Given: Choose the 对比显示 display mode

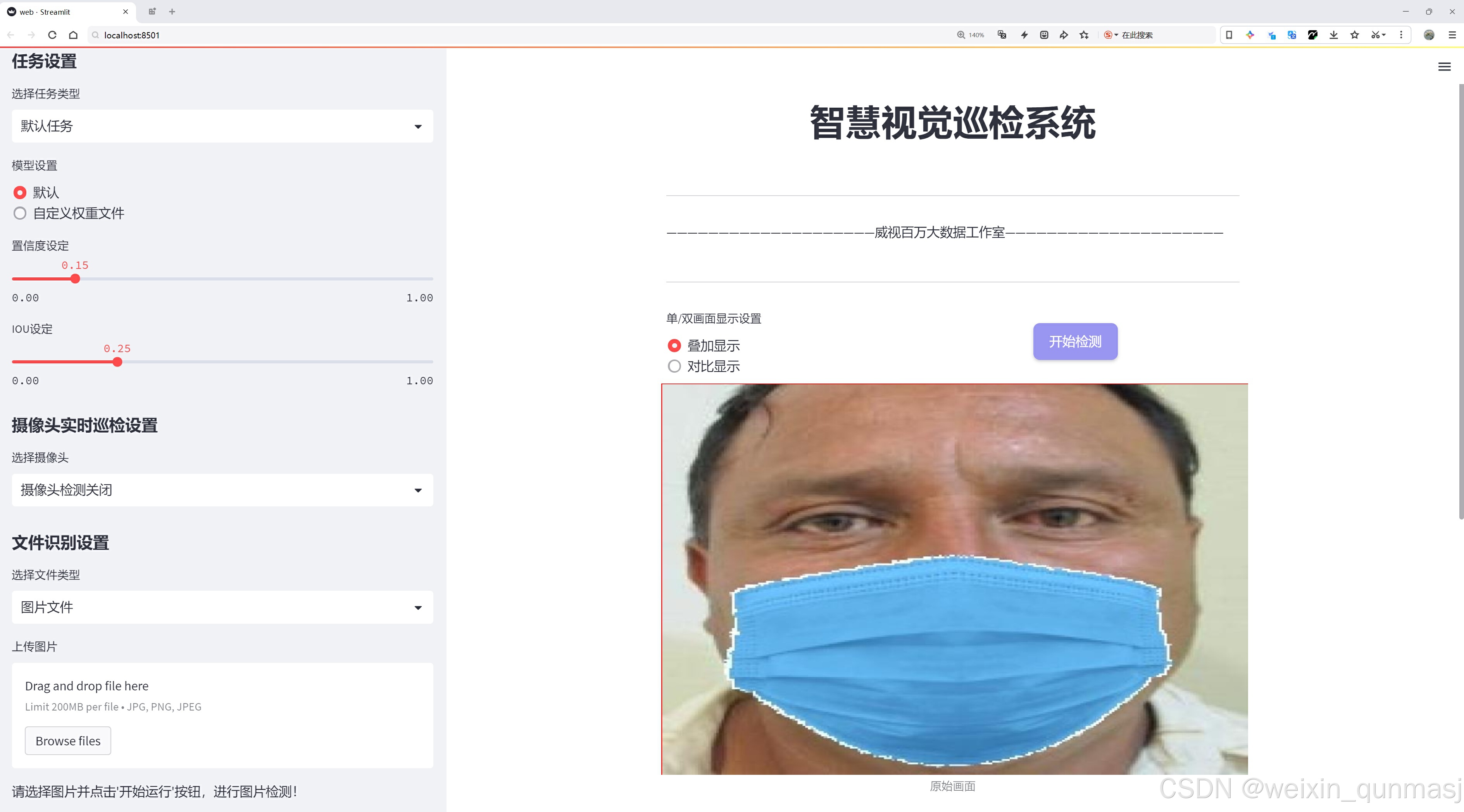Looking at the screenshot, I should pos(674,367).
